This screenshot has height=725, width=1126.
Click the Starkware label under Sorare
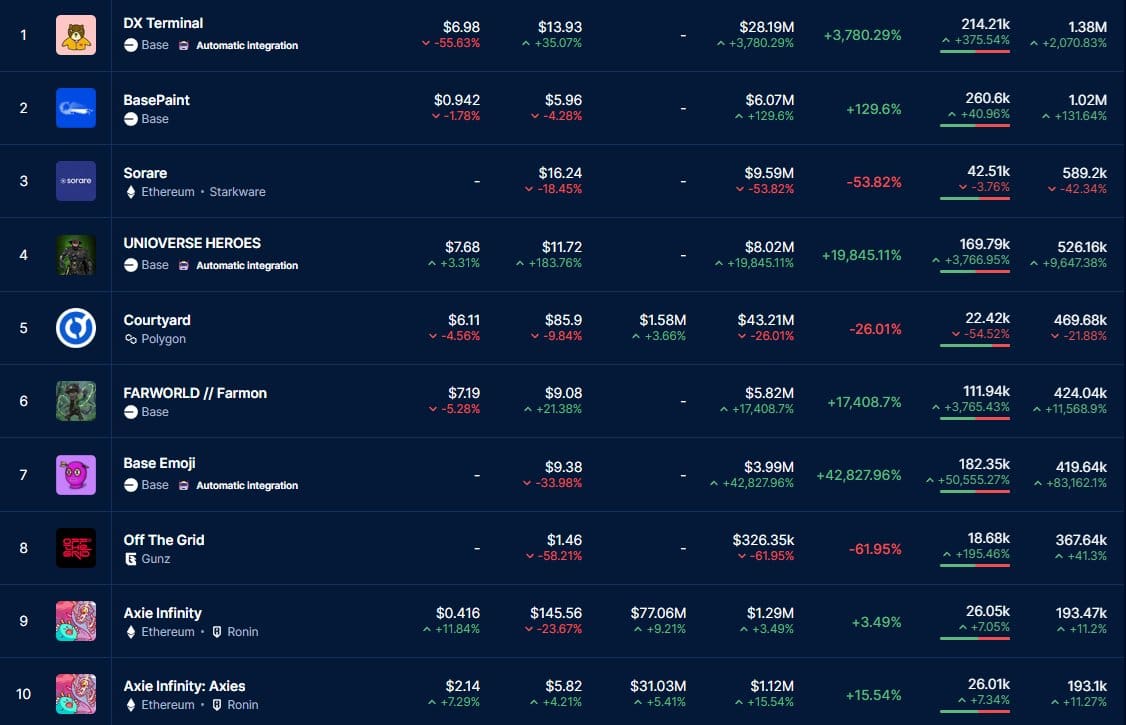237,192
